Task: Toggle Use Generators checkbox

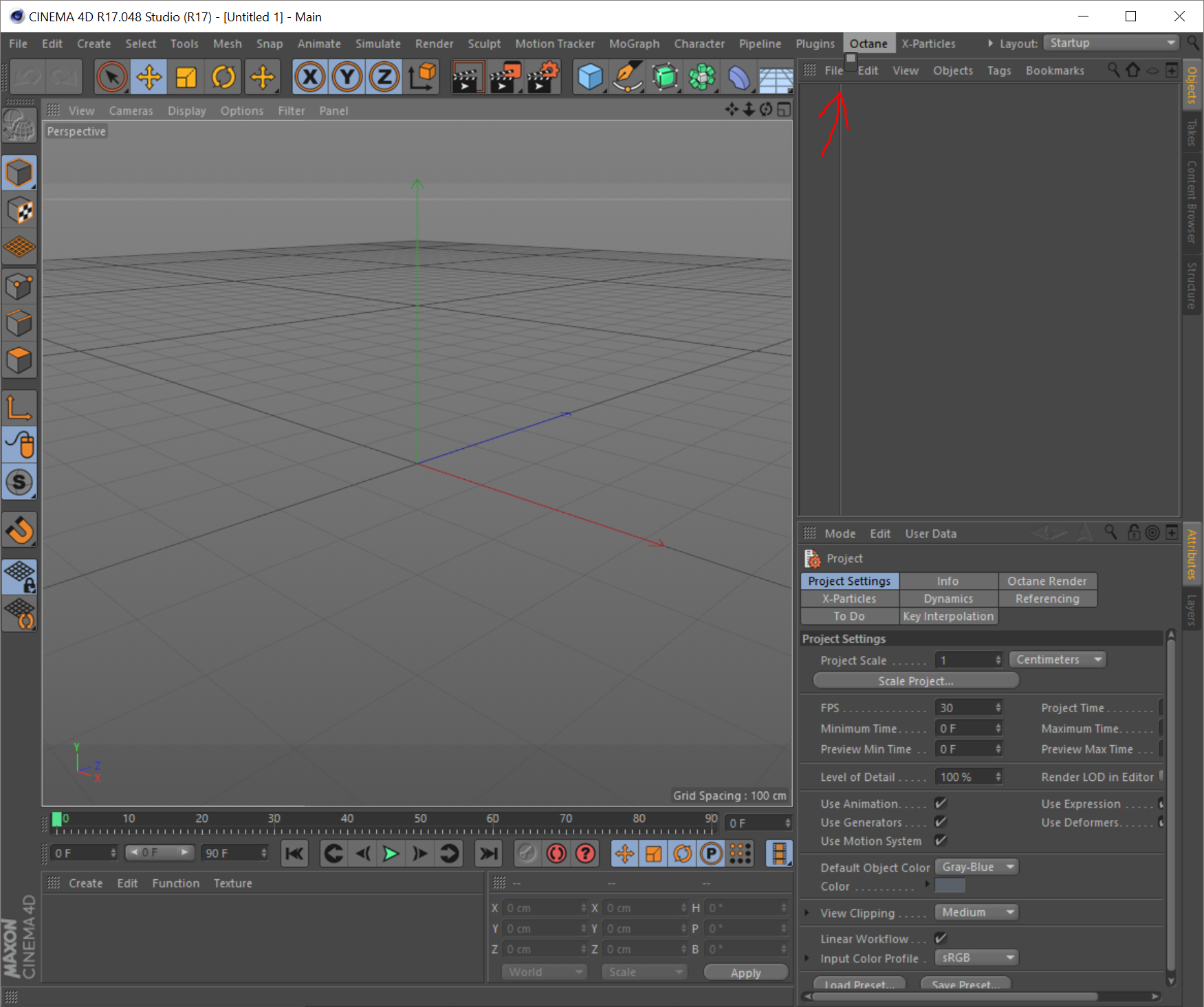Action: click(x=941, y=821)
